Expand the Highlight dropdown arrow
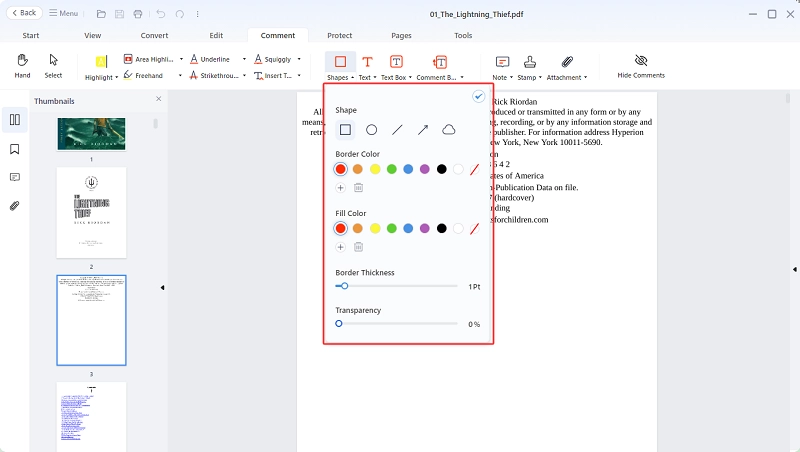This screenshot has width=800, height=452. (x=117, y=78)
